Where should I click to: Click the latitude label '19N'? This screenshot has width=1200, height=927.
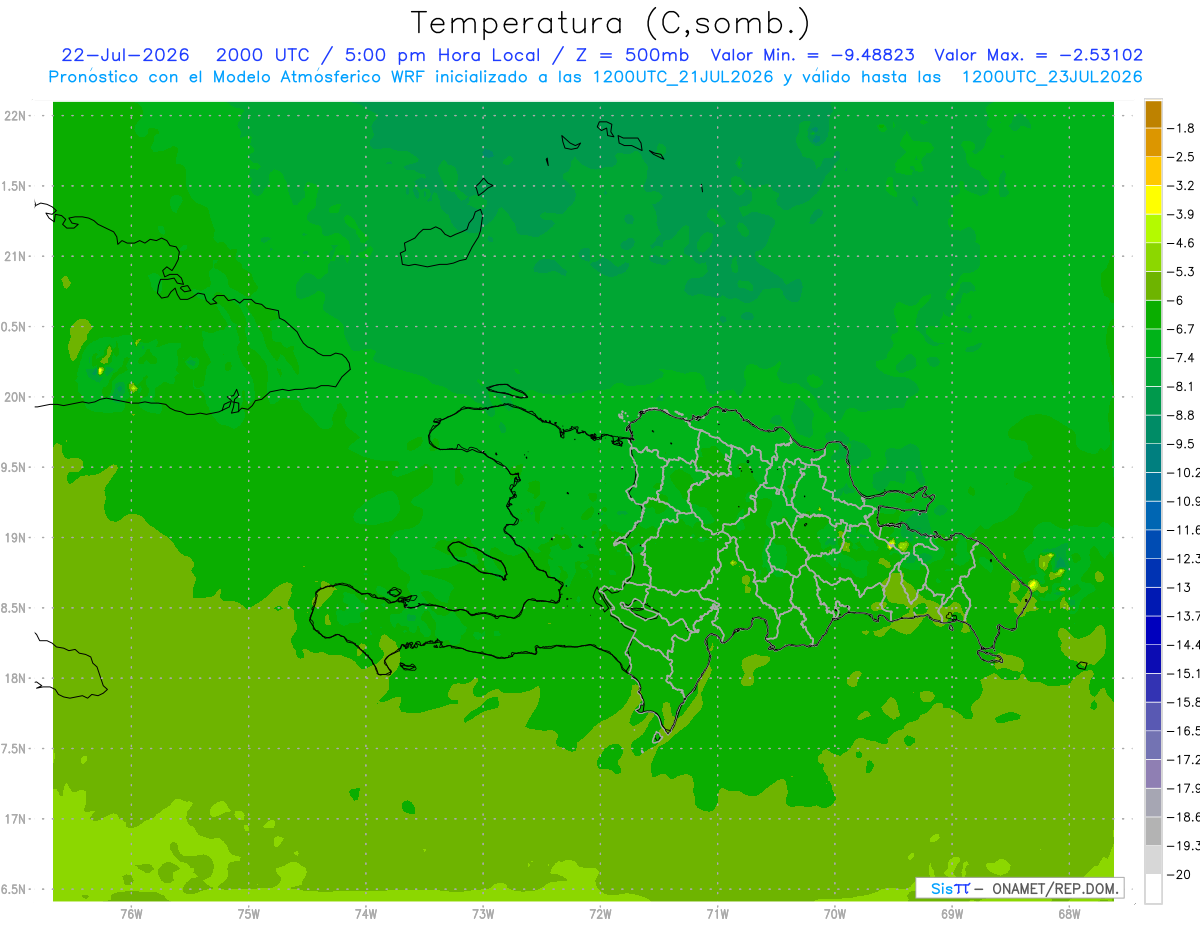coord(16,538)
